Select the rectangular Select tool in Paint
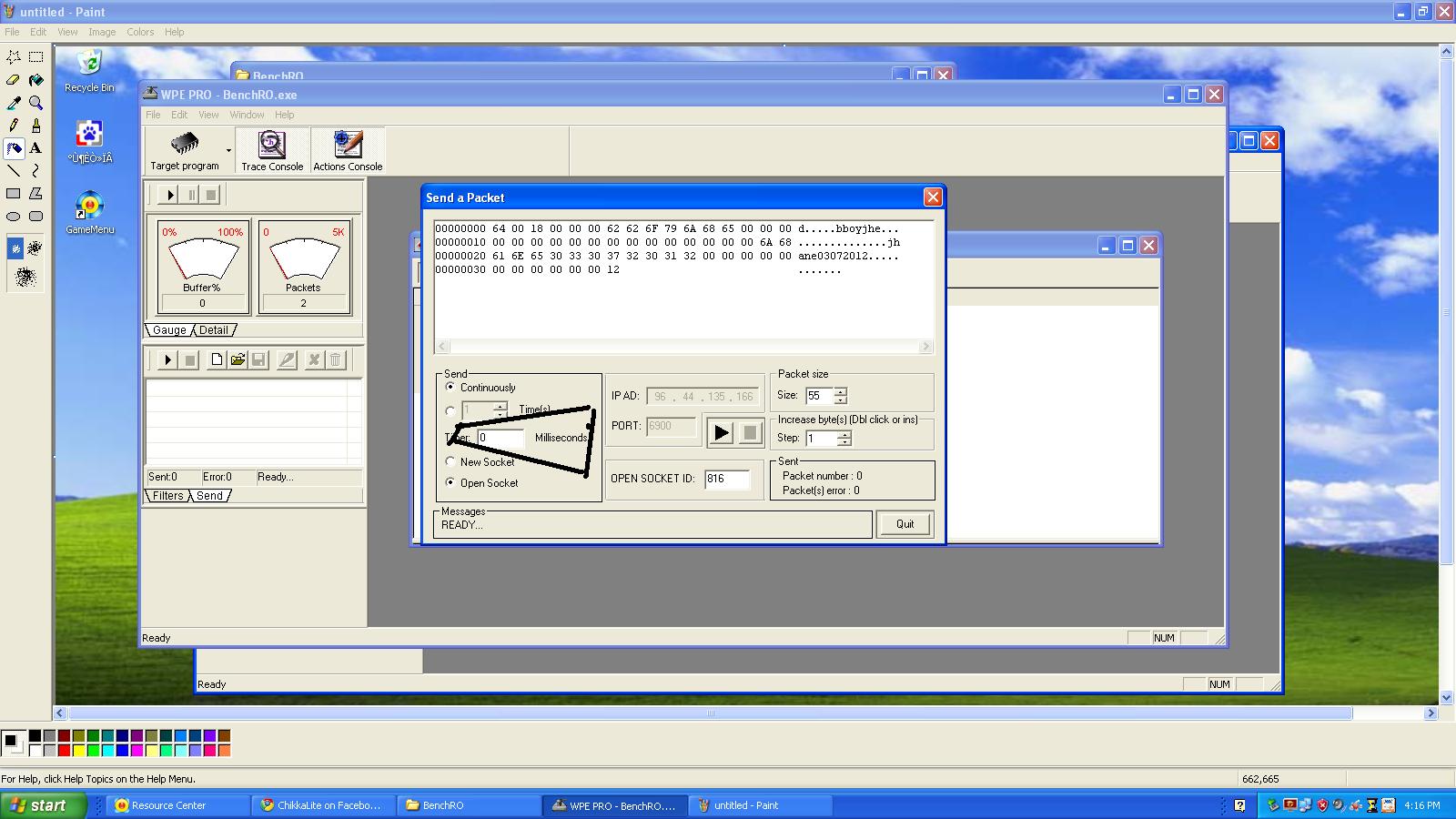 click(35, 57)
